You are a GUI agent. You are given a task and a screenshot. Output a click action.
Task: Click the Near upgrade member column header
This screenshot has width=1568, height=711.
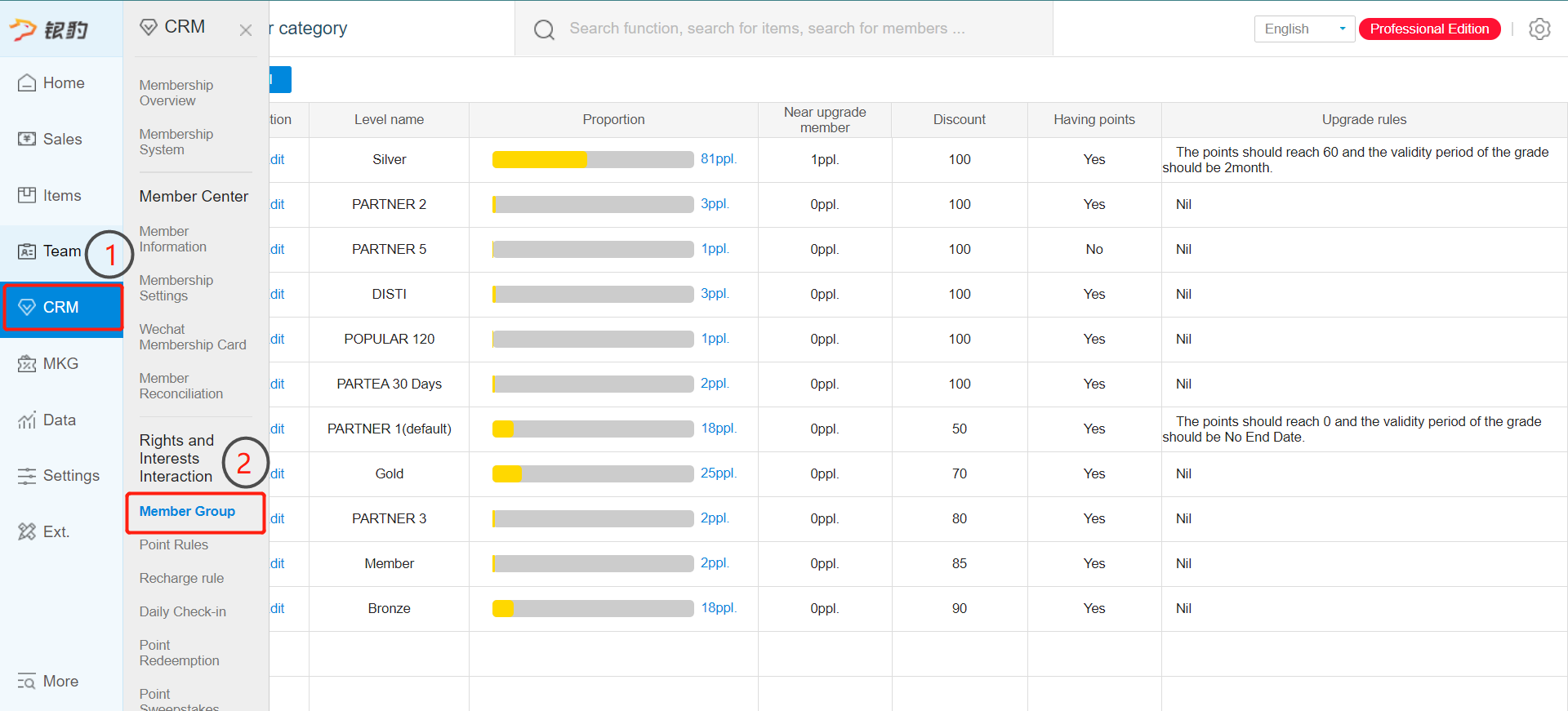click(x=825, y=120)
